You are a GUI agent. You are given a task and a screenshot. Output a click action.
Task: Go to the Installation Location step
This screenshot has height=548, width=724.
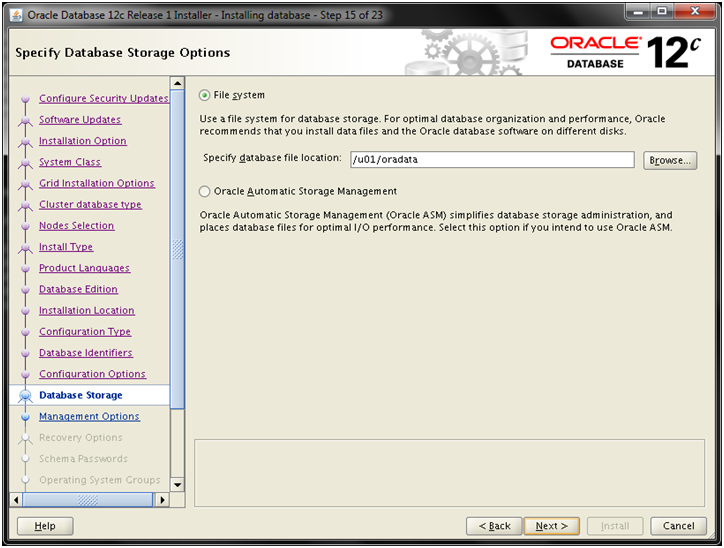coord(86,311)
